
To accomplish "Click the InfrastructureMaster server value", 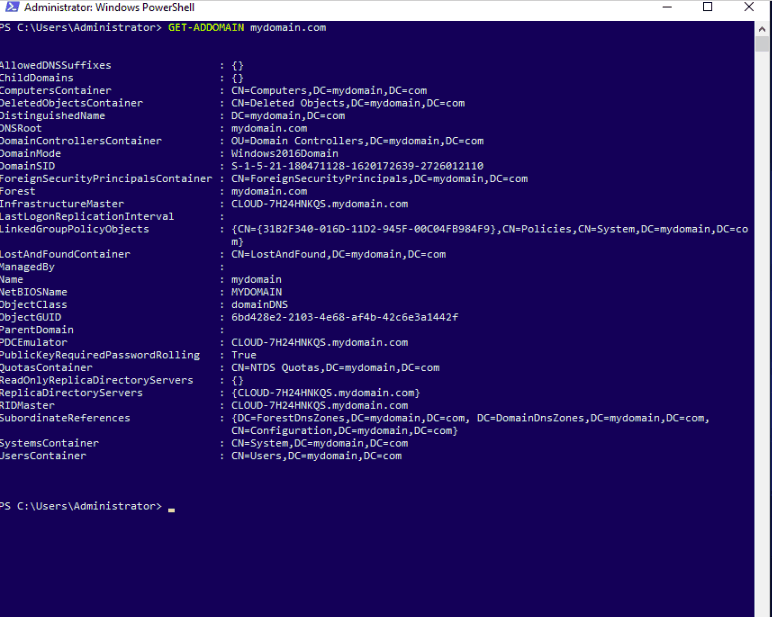I will pos(320,204).
